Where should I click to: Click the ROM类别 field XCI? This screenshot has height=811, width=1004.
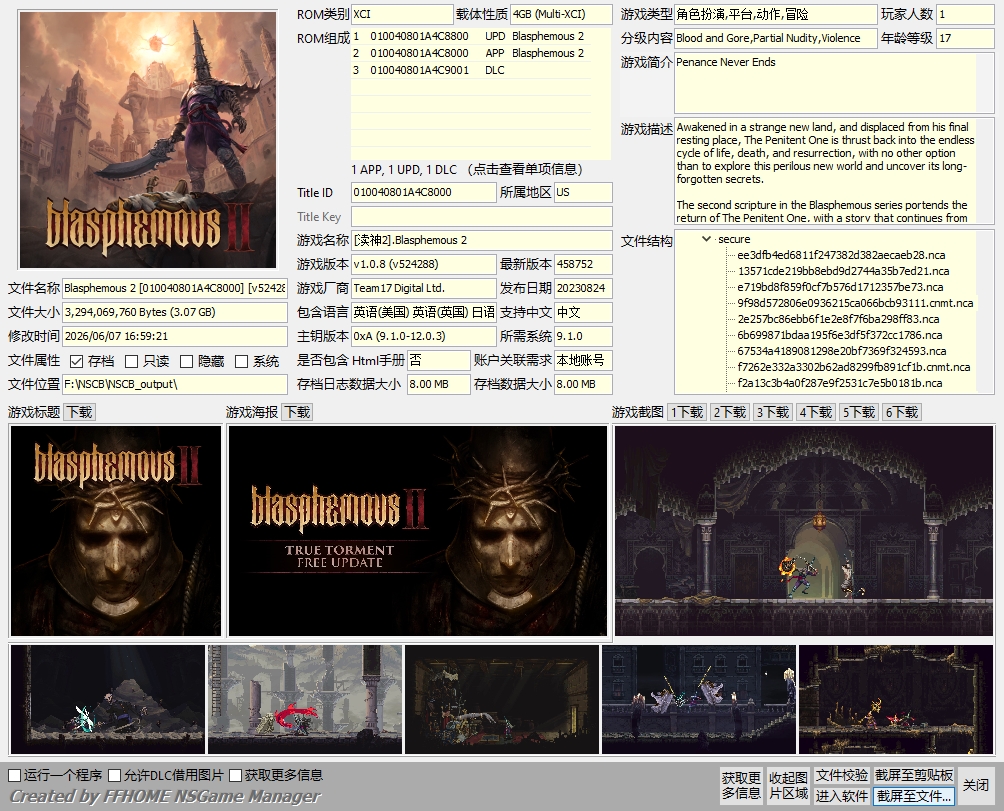pyautogui.click(x=402, y=14)
